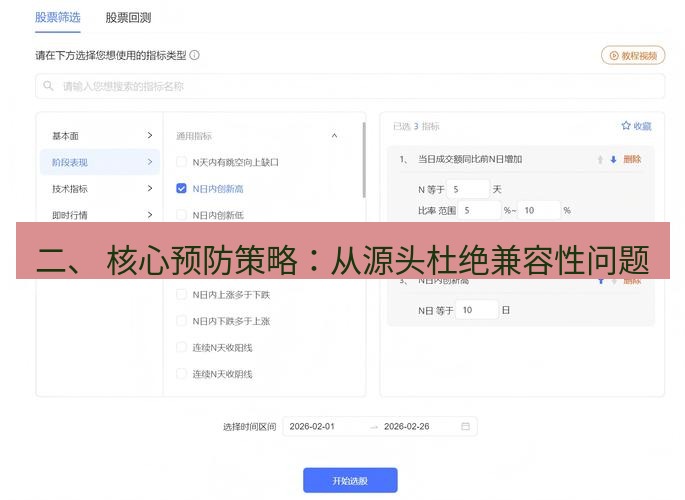Open the calendar icon in date range

pos(466,426)
